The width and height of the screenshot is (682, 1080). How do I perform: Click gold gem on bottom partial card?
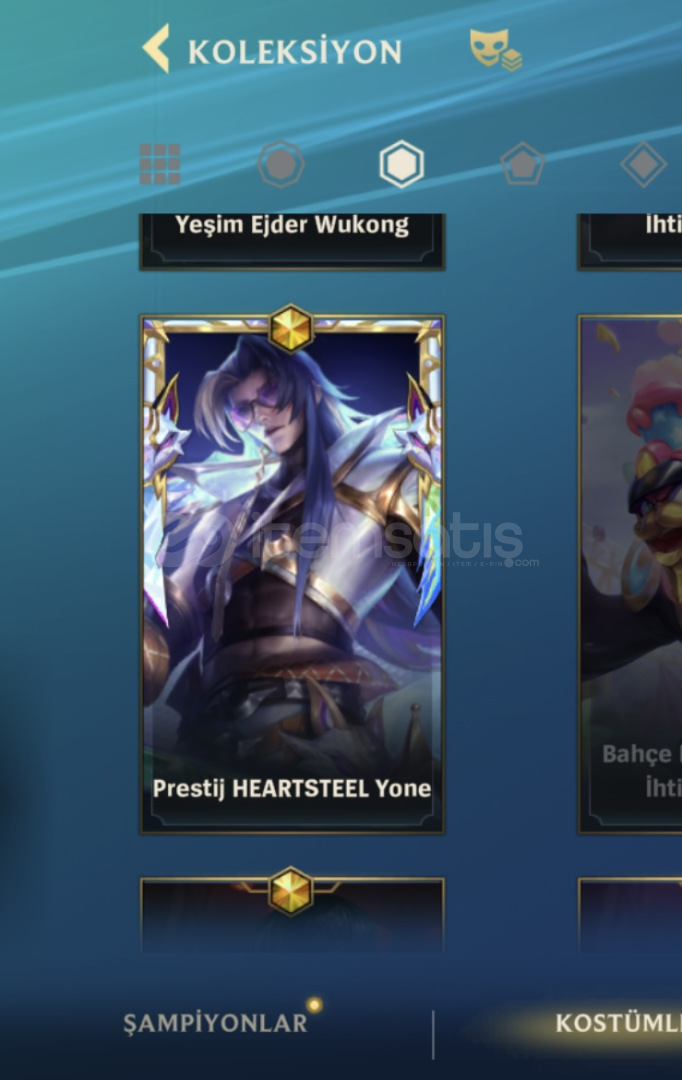point(291,891)
